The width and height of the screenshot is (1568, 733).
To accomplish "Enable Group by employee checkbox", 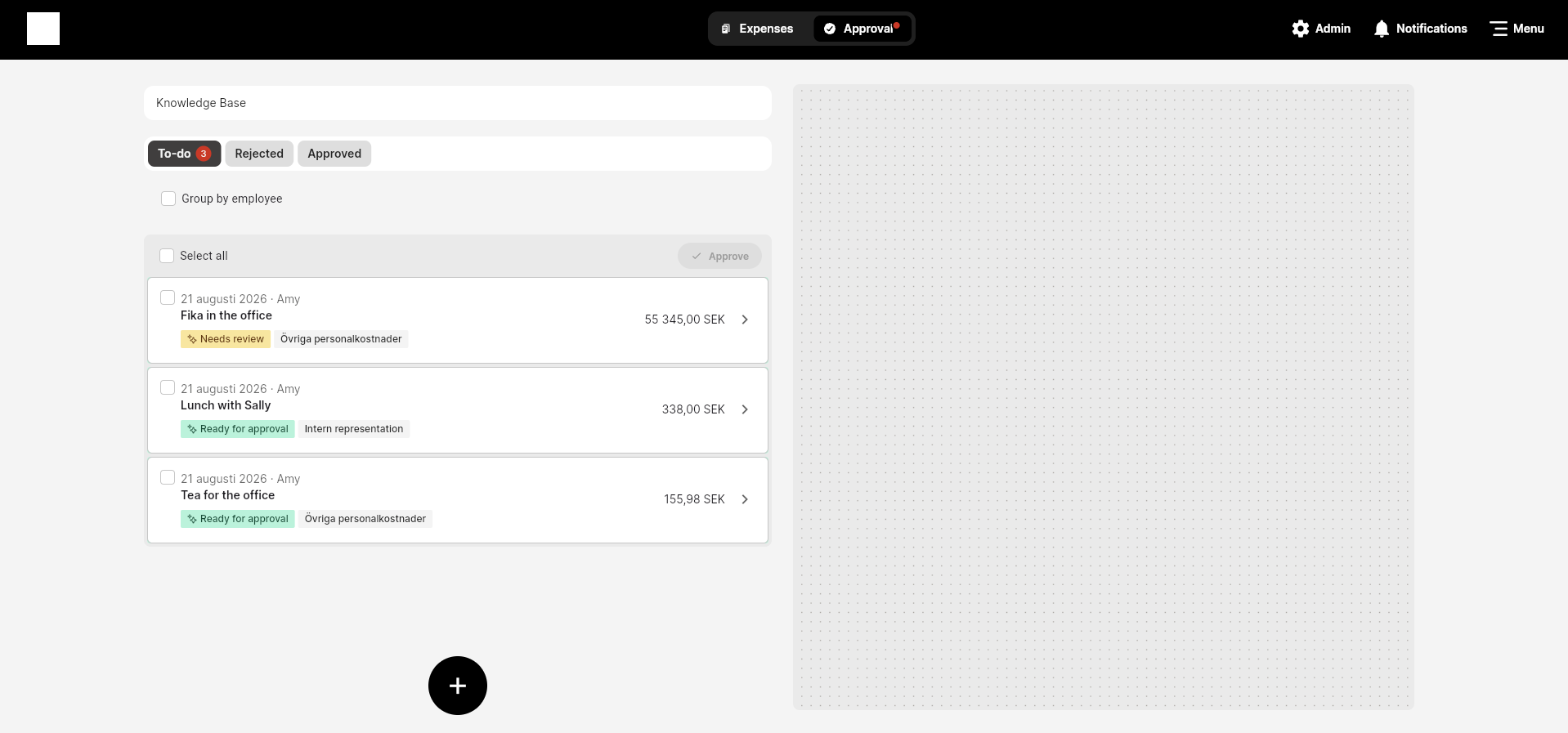I will point(168,199).
